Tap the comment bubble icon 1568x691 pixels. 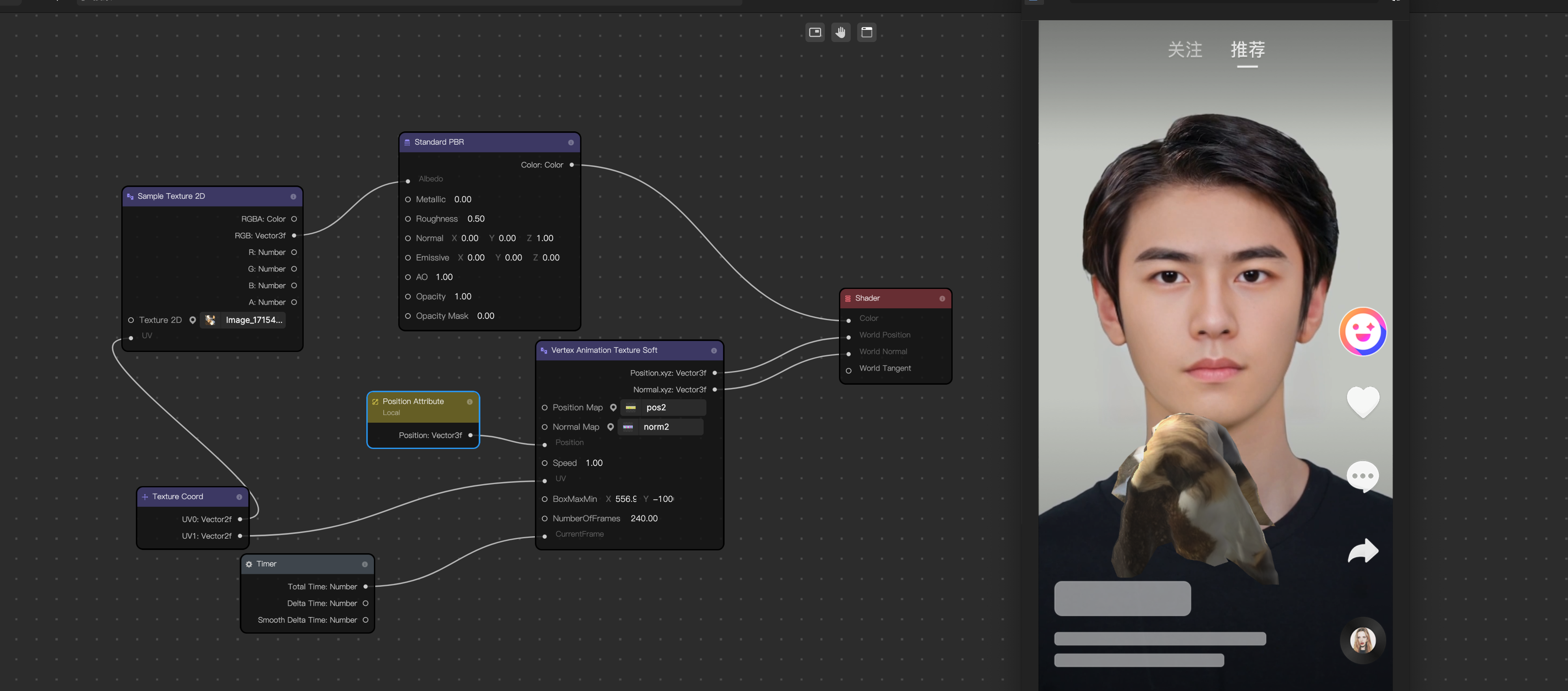click(x=1362, y=476)
